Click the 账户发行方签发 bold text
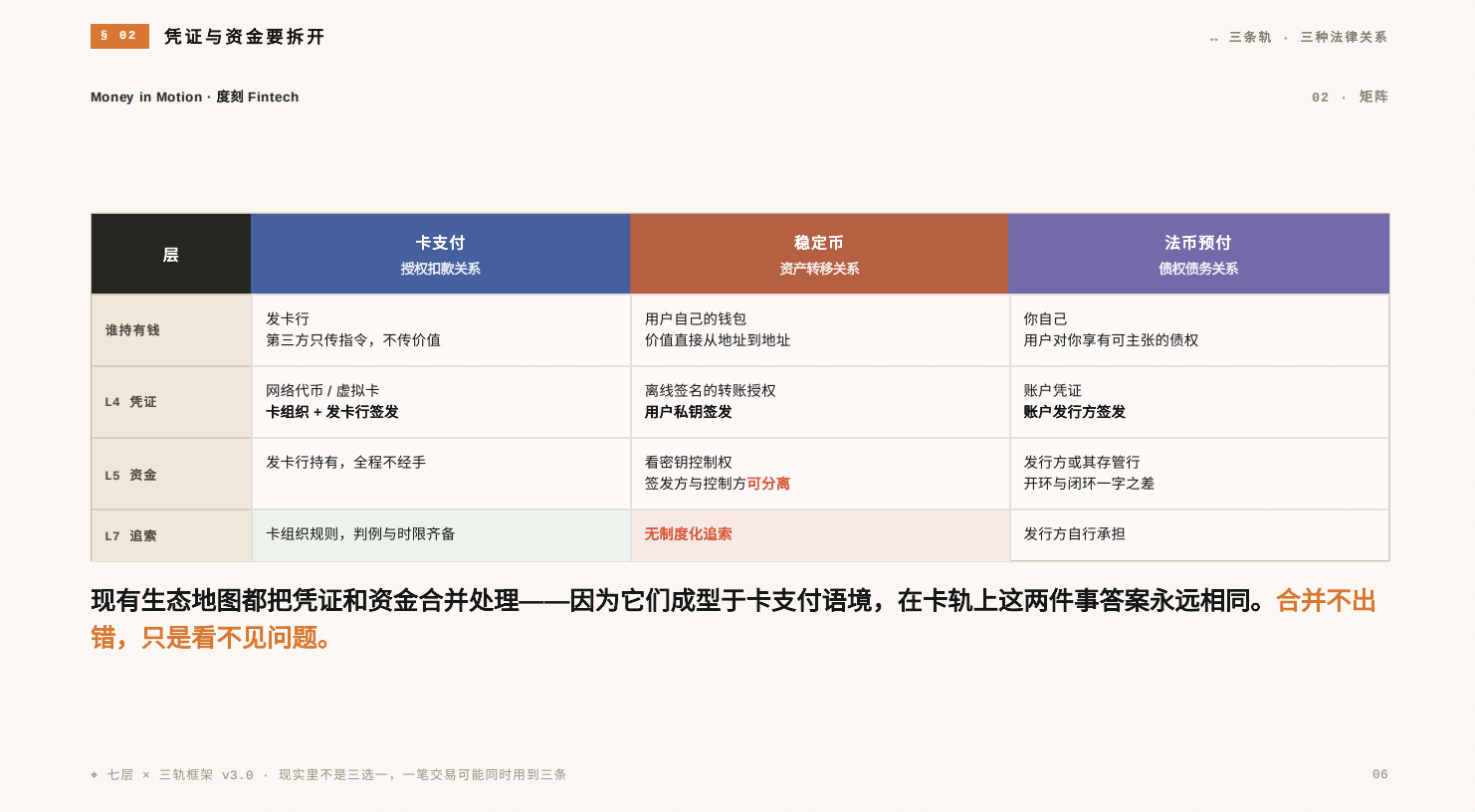The image size is (1475, 812). (x=1075, y=412)
